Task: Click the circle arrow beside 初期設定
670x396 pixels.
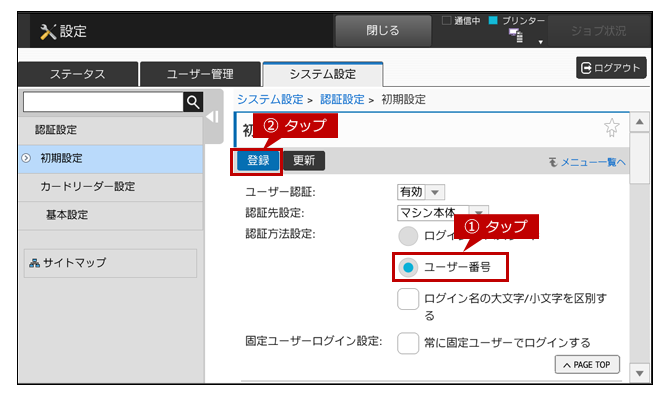Action: [26, 158]
